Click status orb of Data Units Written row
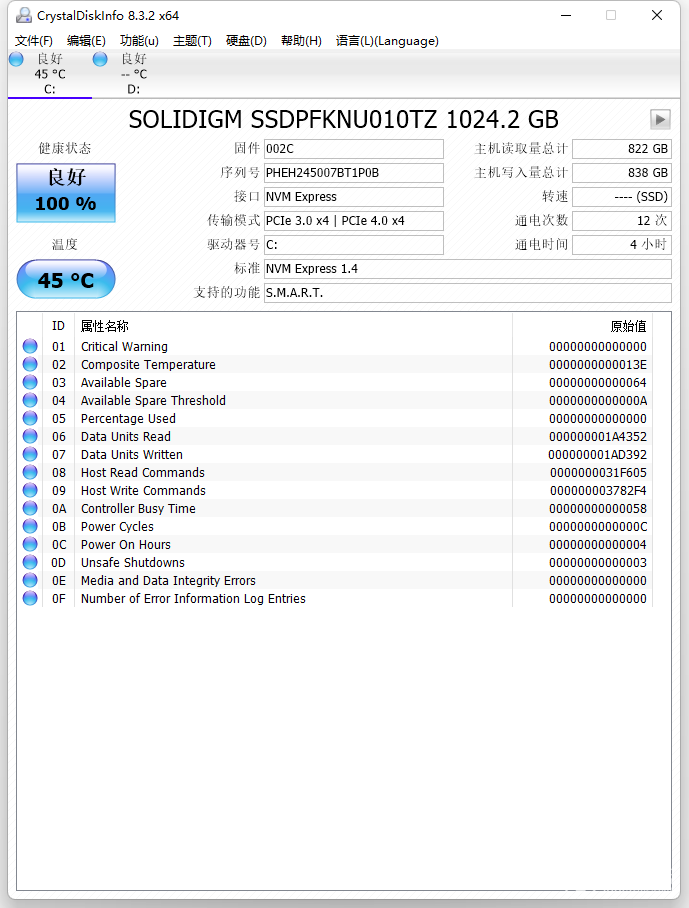The image size is (689, 908). (x=30, y=454)
